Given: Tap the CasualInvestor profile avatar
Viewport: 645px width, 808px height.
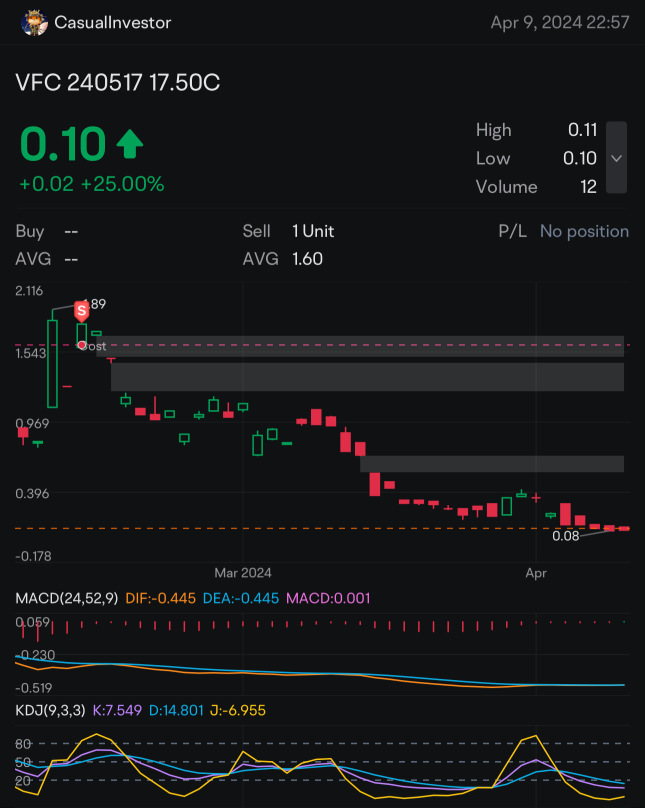Looking at the screenshot, I should tap(34, 23).
